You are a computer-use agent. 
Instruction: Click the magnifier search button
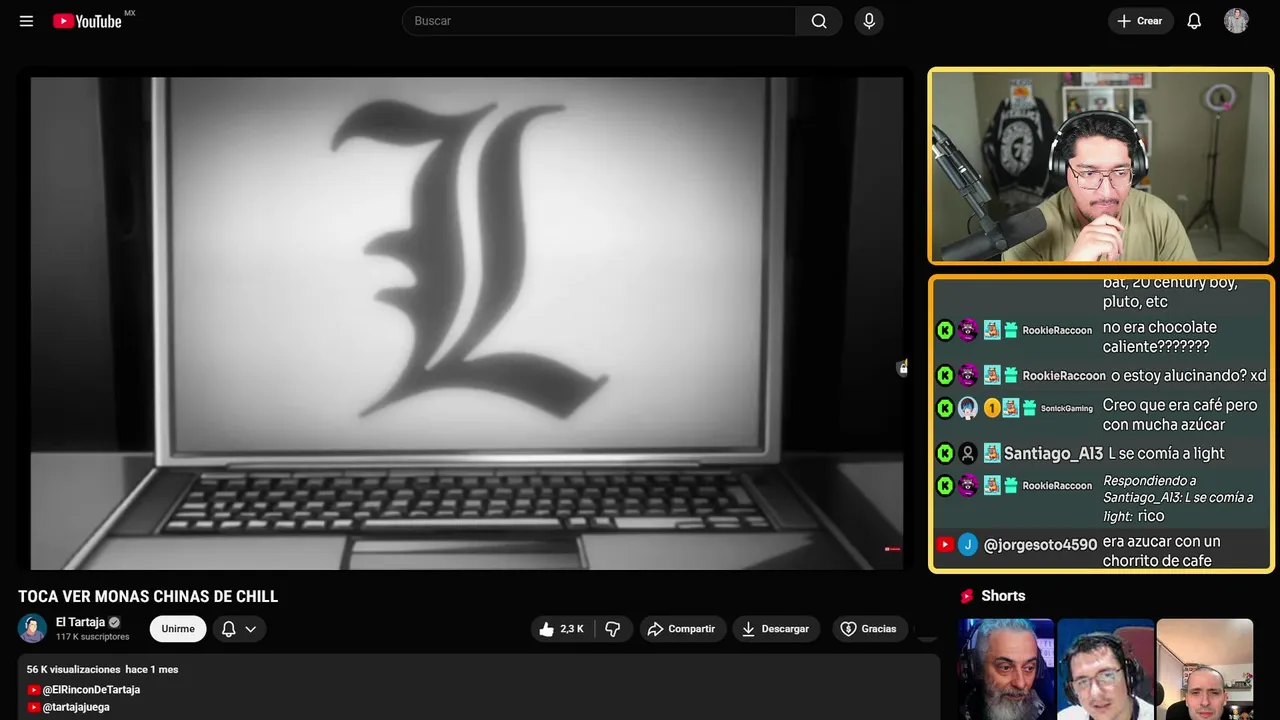819,21
